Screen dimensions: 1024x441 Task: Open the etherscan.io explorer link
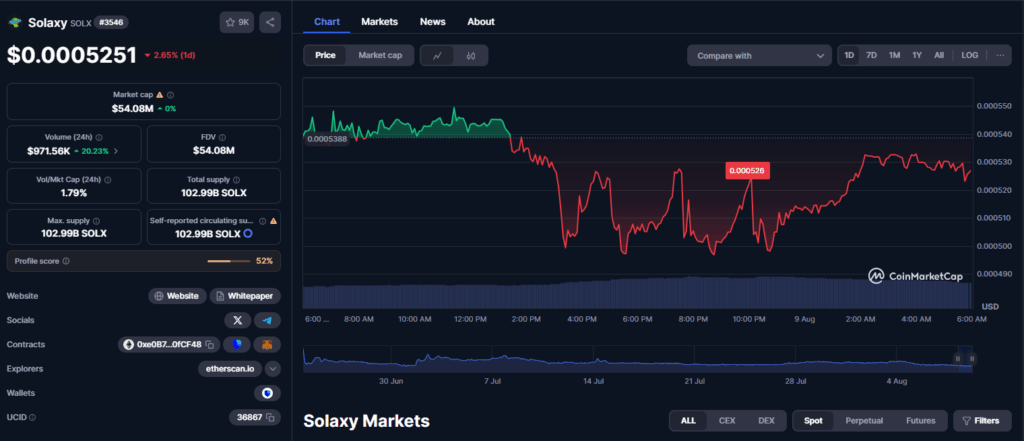230,368
